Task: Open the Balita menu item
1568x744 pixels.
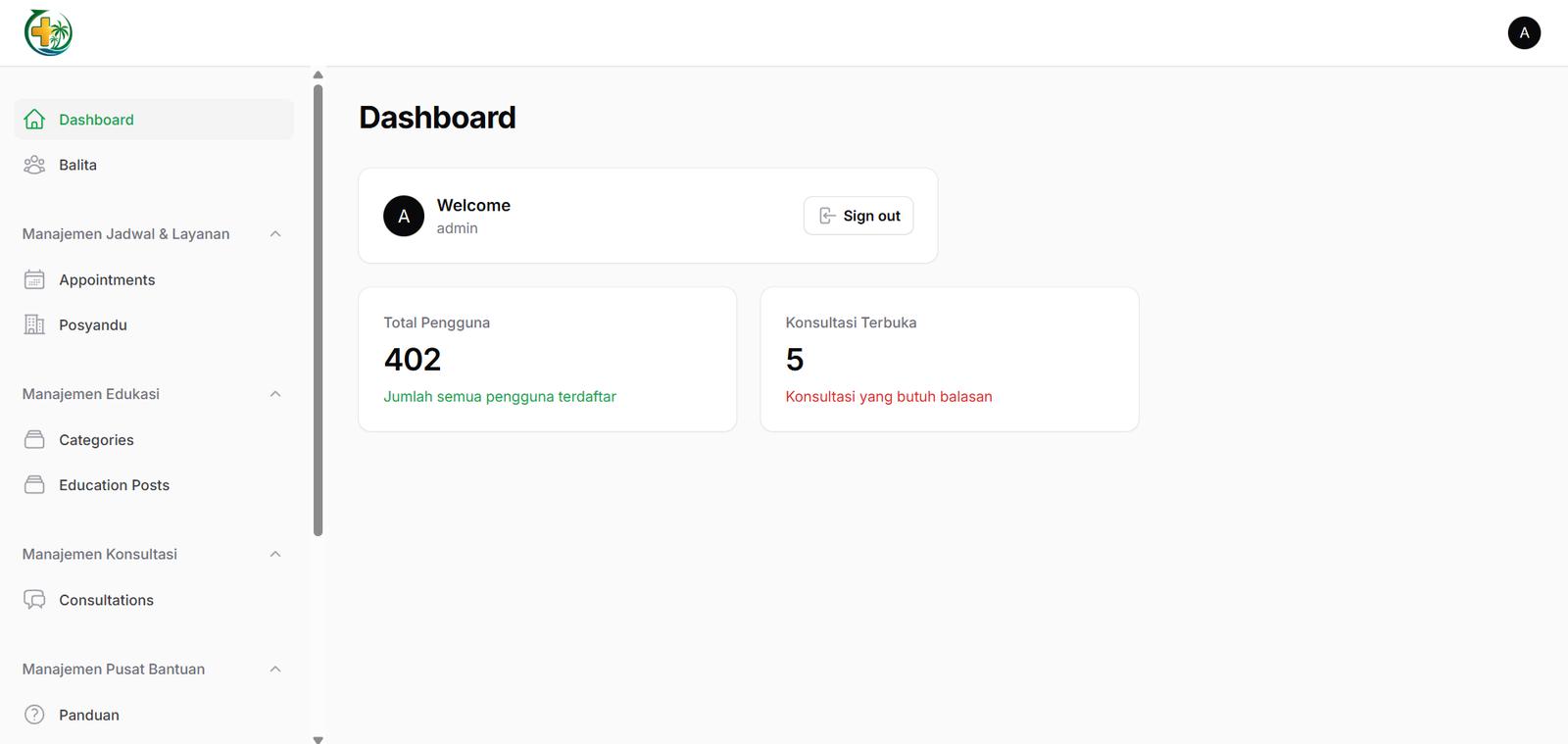Action: click(x=77, y=165)
